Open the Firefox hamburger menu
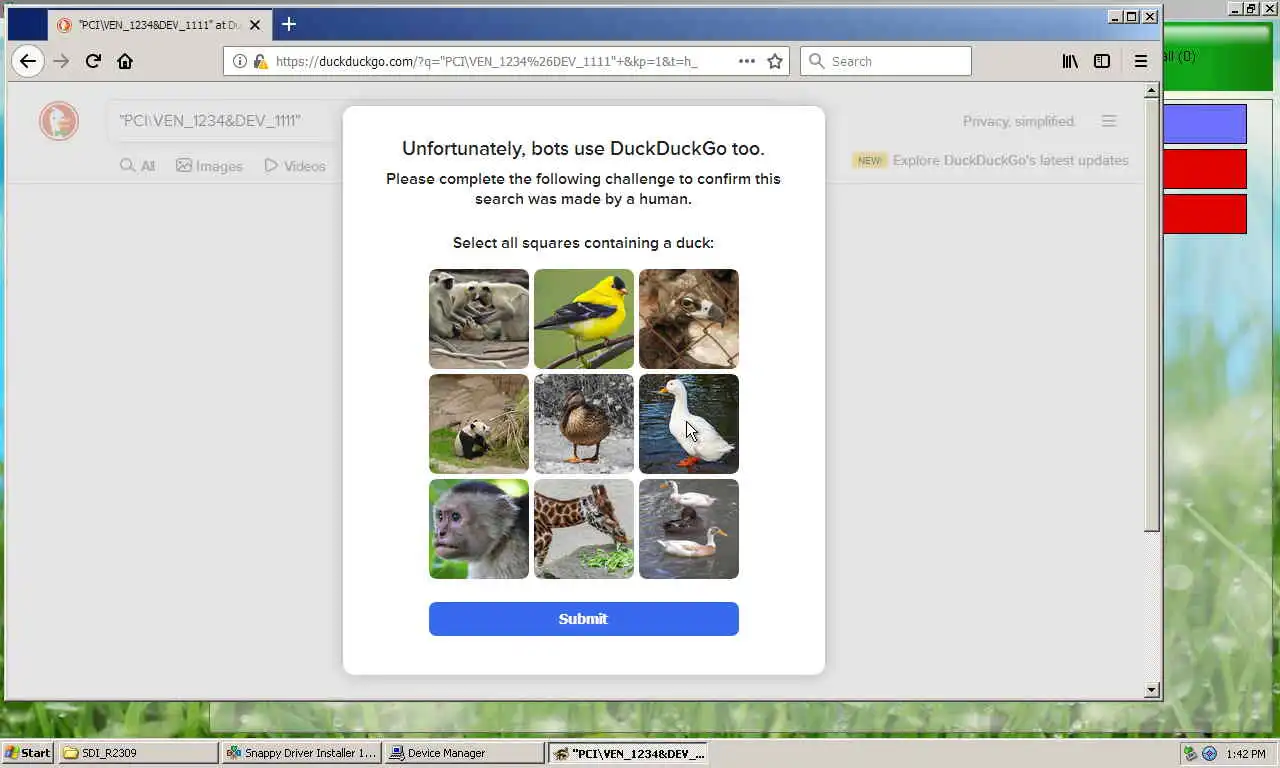Image resolution: width=1280 pixels, height=768 pixels. coord(1140,61)
